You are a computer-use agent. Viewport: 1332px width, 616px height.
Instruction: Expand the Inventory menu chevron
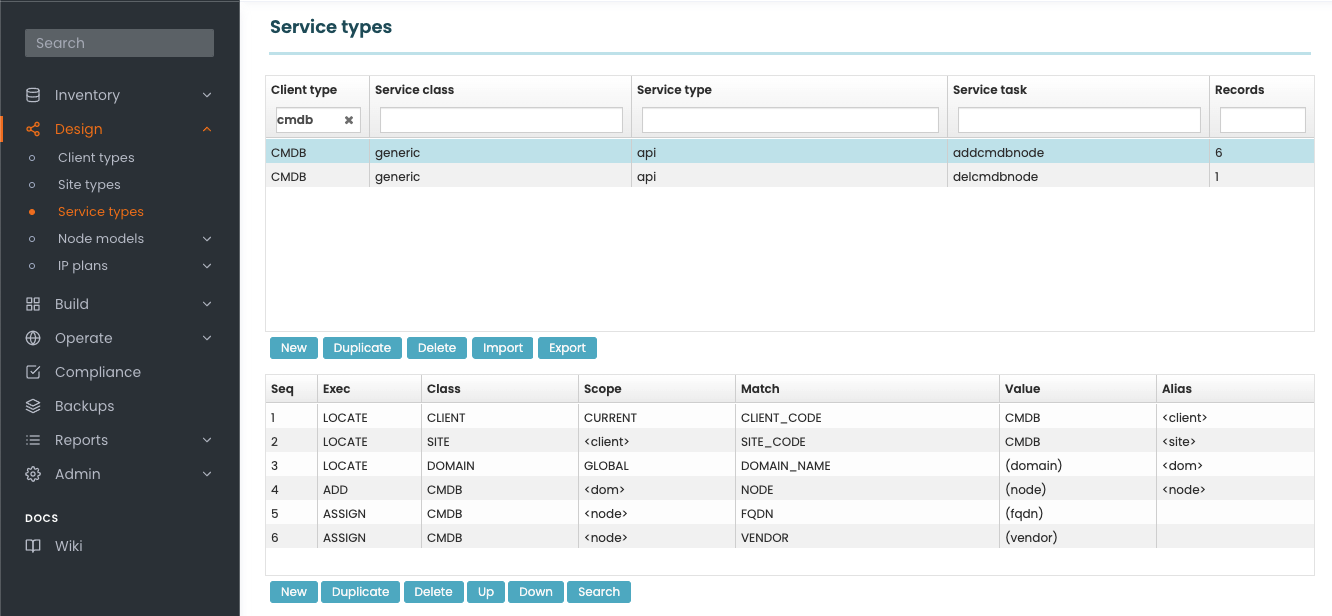[207, 95]
